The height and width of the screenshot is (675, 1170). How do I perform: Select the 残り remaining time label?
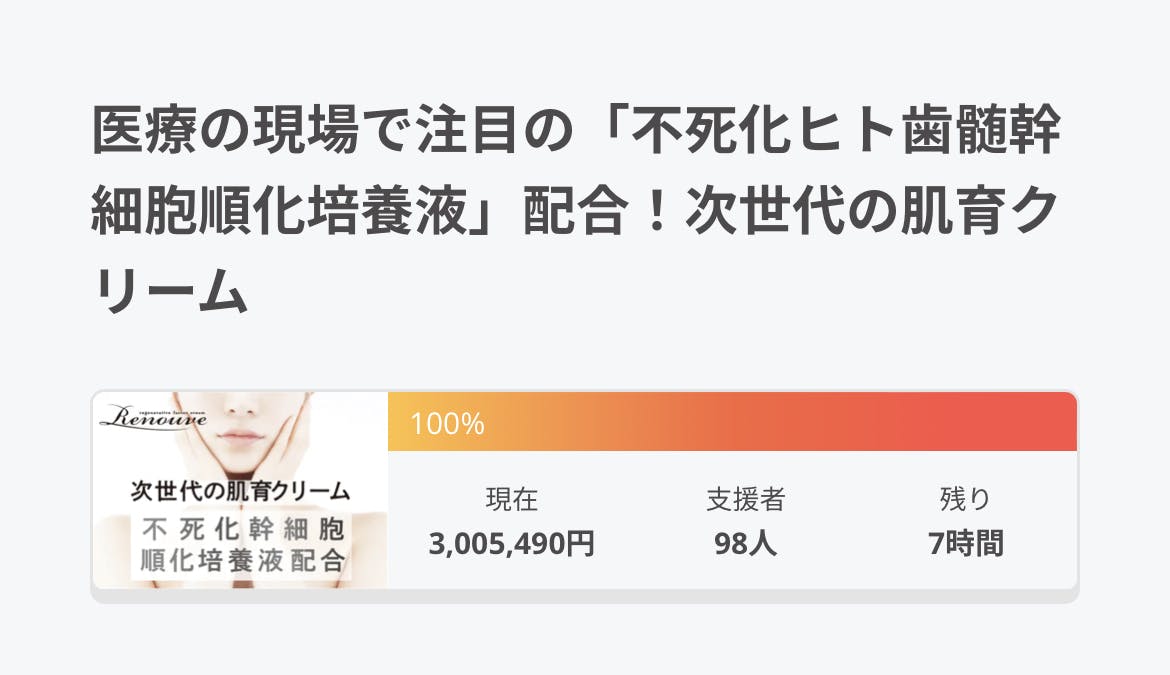(965, 499)
